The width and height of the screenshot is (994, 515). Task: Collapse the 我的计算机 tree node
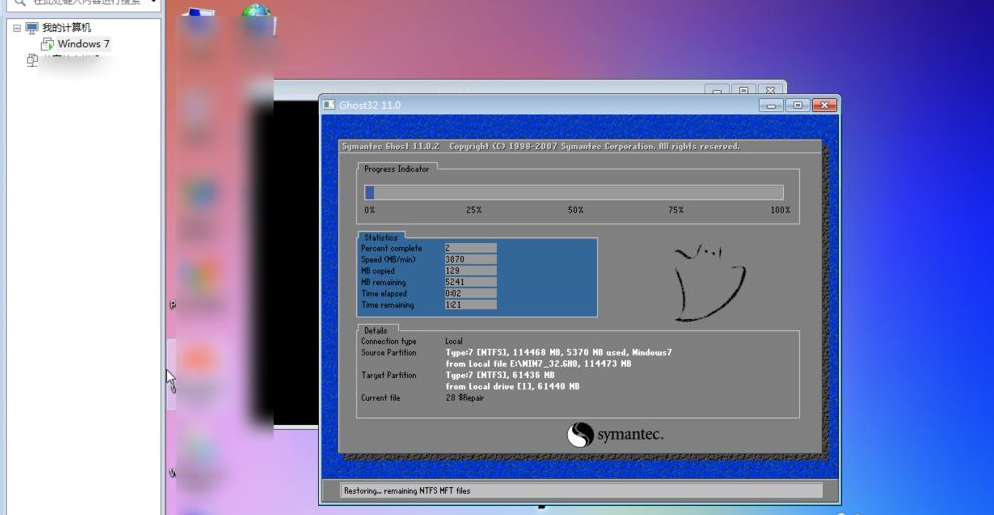(17, 28)
